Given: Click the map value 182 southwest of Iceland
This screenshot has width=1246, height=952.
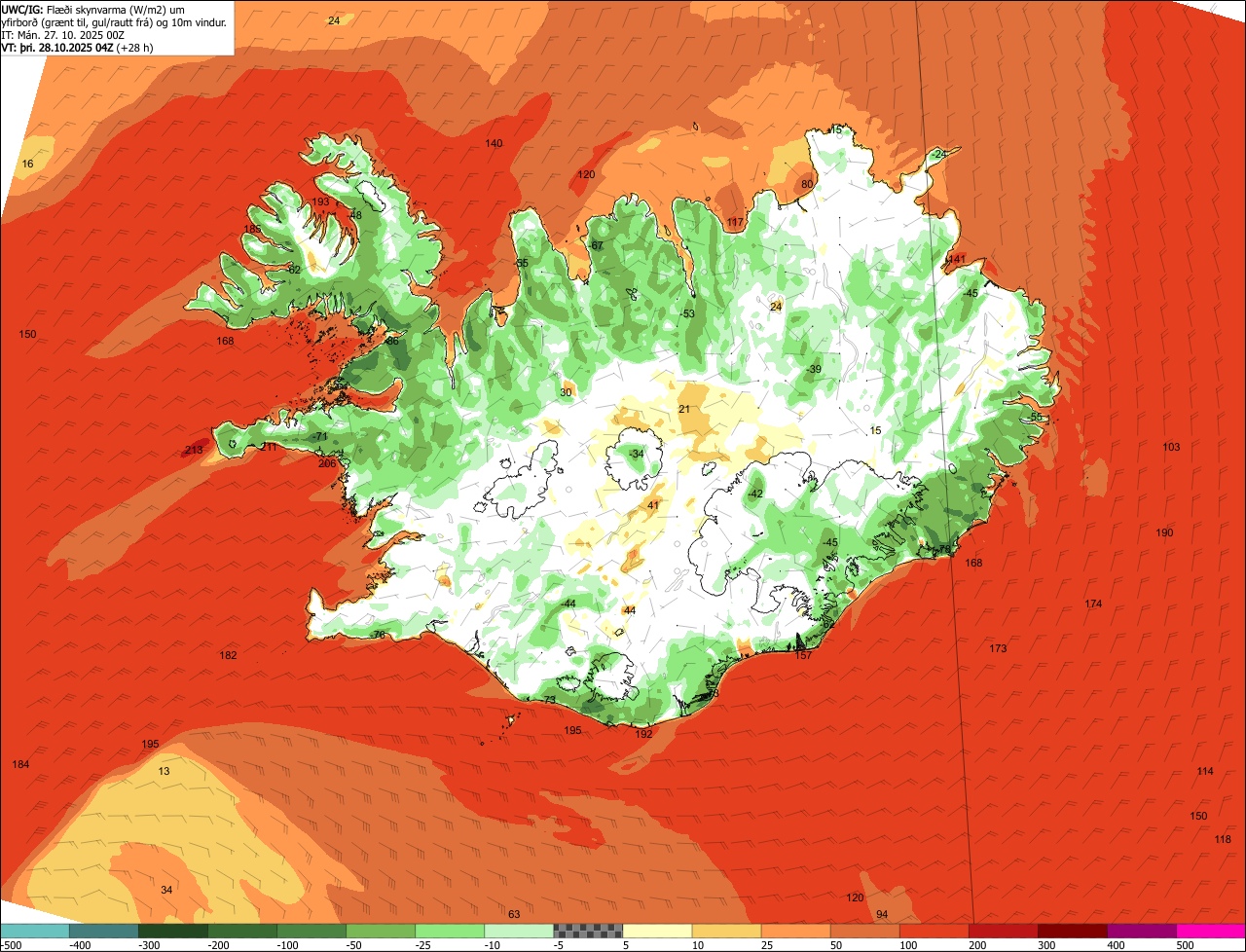Looking at the screenshot, I should (x=228, y=655).
